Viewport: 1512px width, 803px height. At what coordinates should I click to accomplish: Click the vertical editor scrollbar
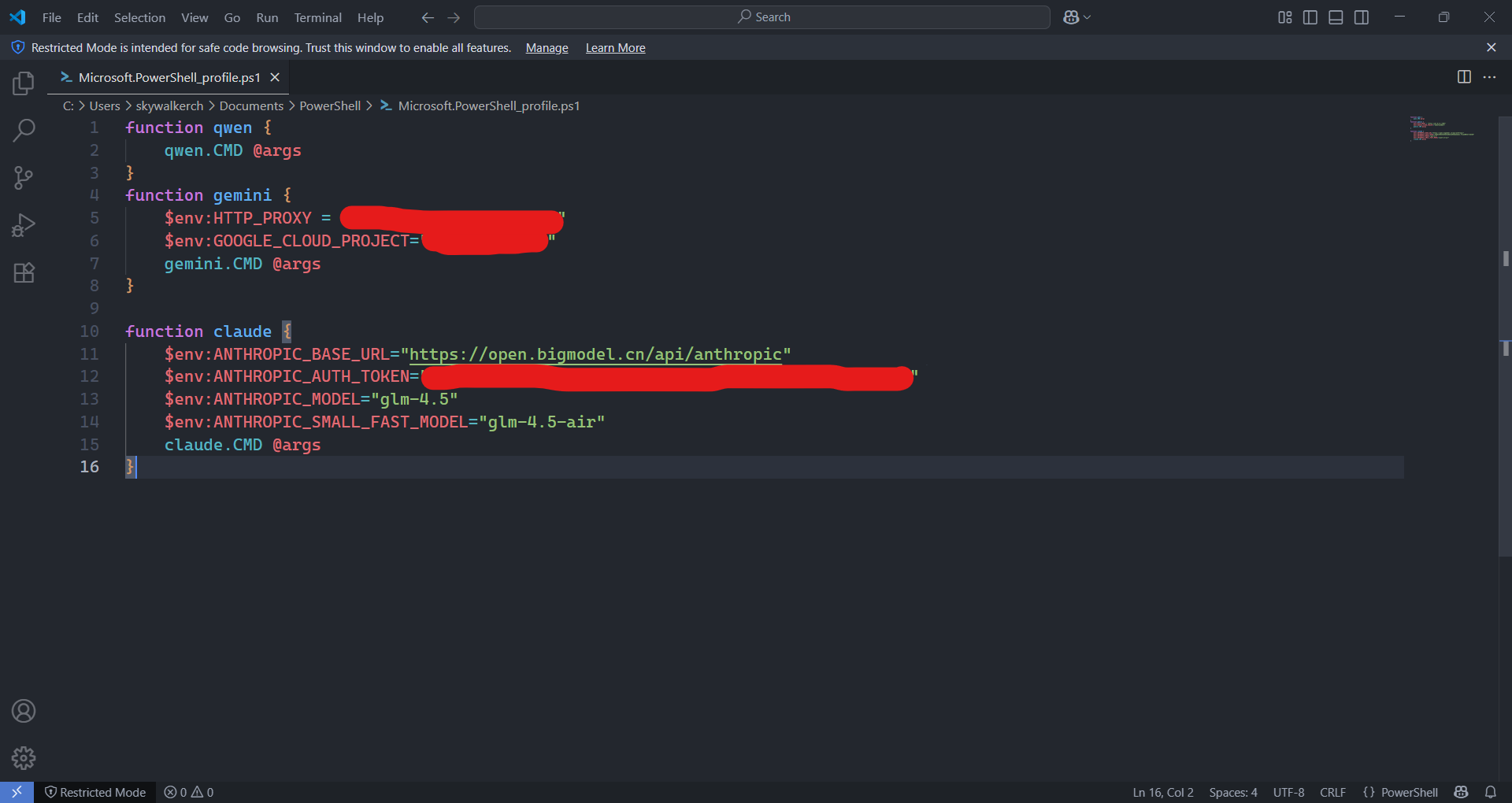coord(1505,337)
